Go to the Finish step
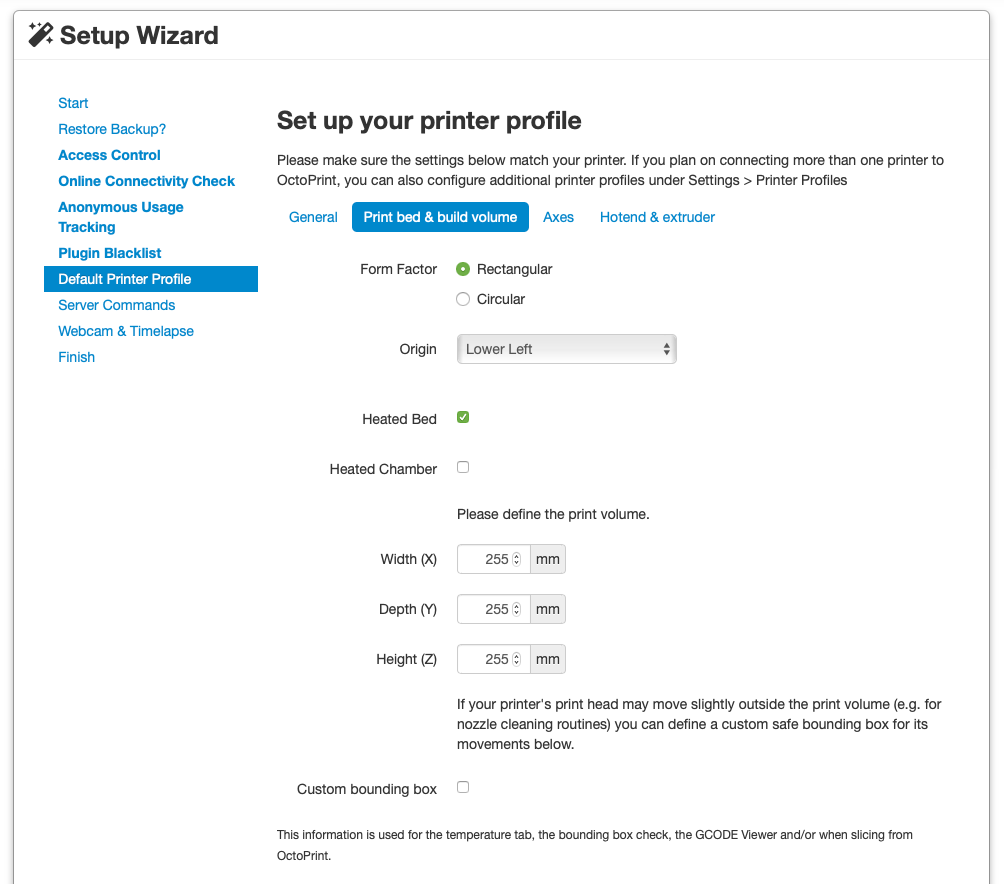The image size is (1004, 884). pyautogui.click(x=76, y=357)
